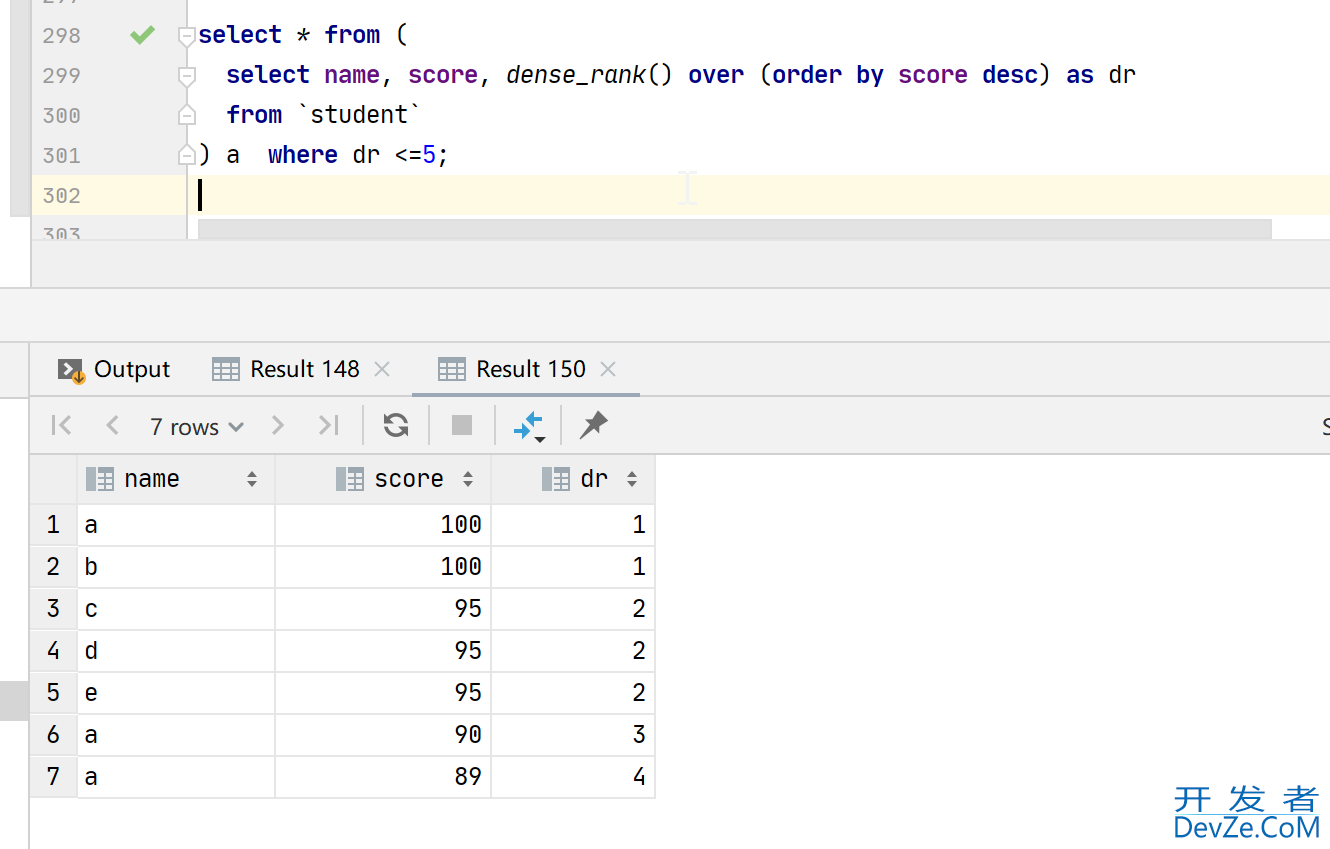Collapse the fold marker on line 299
The image size is (1330, 849).
[x=186, y=76]
